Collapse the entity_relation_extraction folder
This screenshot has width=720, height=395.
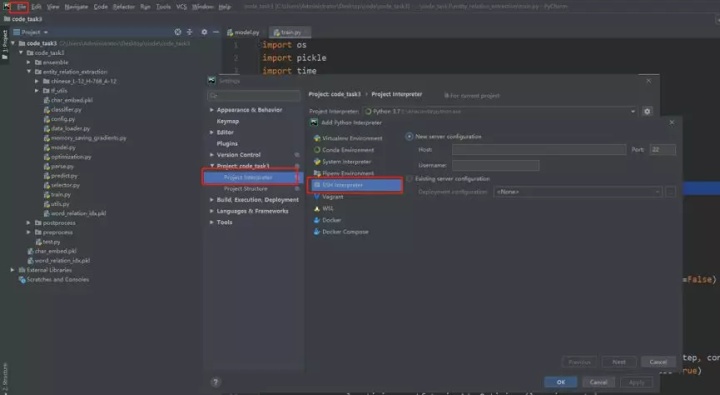tap(29, 72)
